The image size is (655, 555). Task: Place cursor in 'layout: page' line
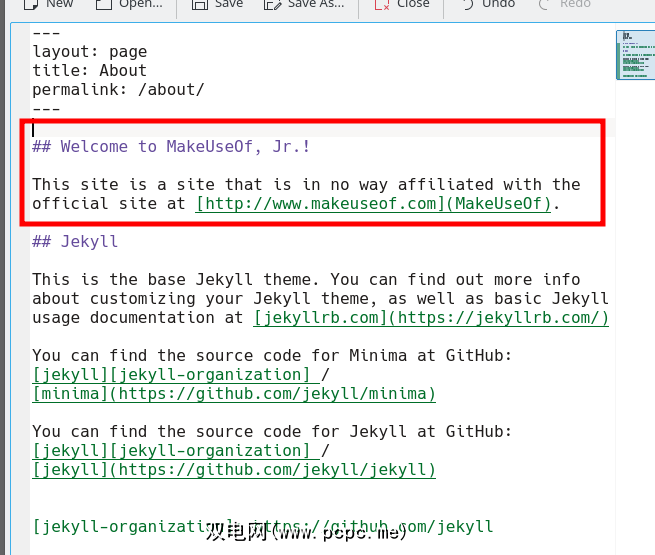coord(90,52)
